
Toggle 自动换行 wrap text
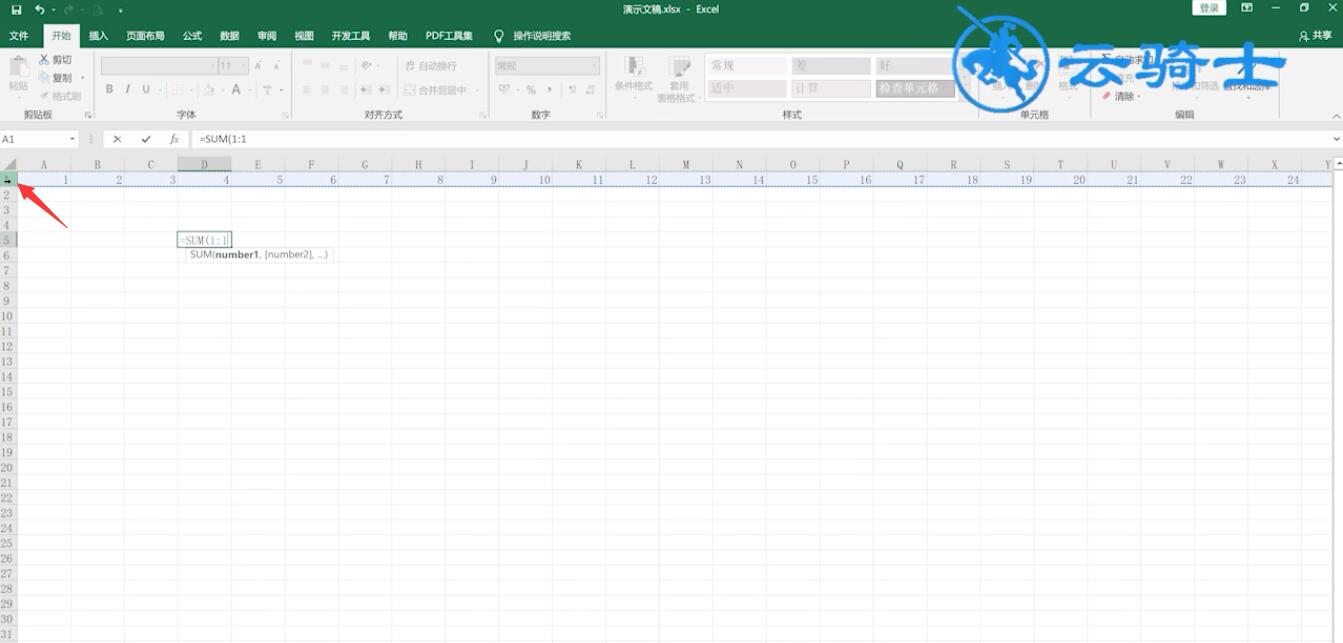(431, 66)
